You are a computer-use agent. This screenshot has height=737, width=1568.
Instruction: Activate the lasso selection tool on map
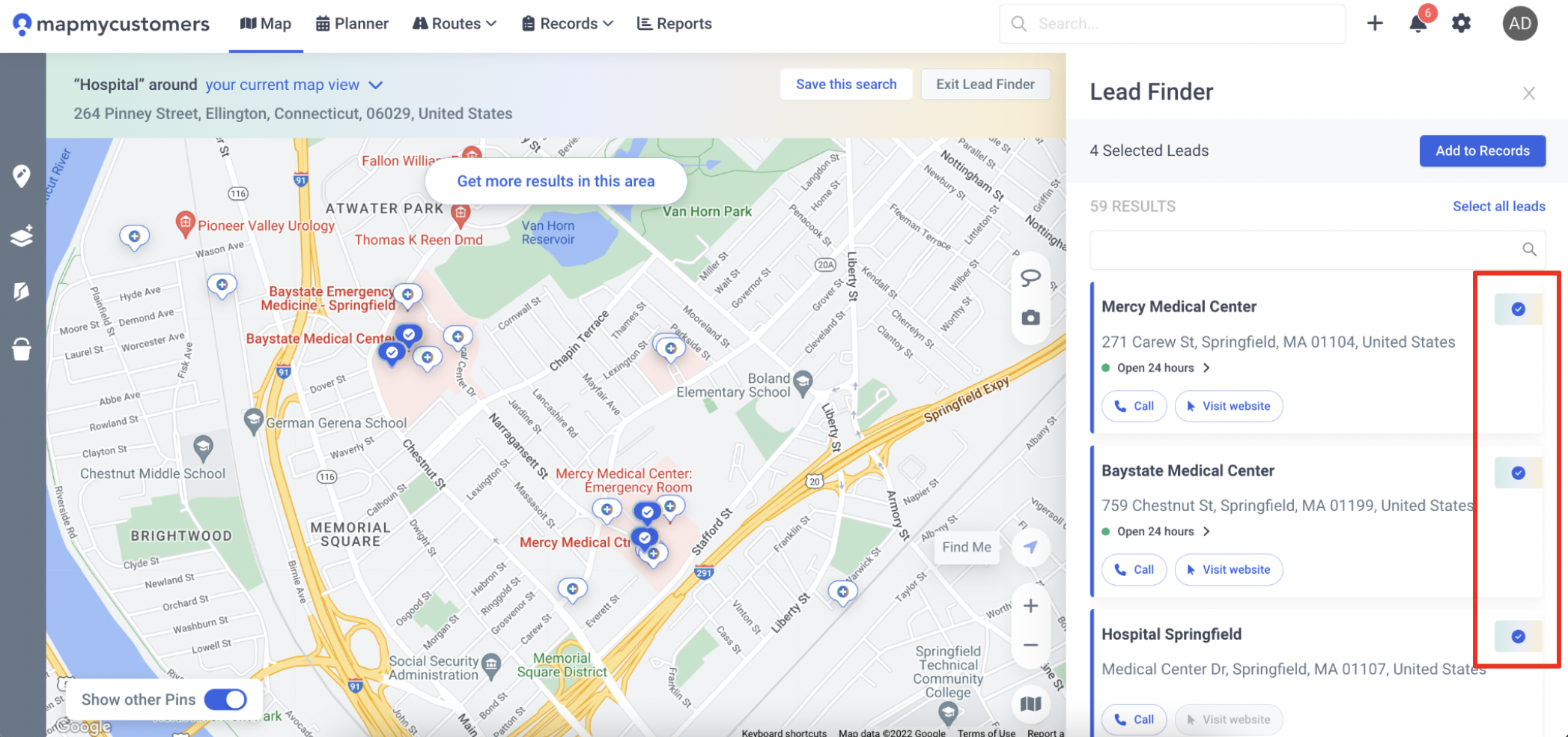pos(1030,278)
